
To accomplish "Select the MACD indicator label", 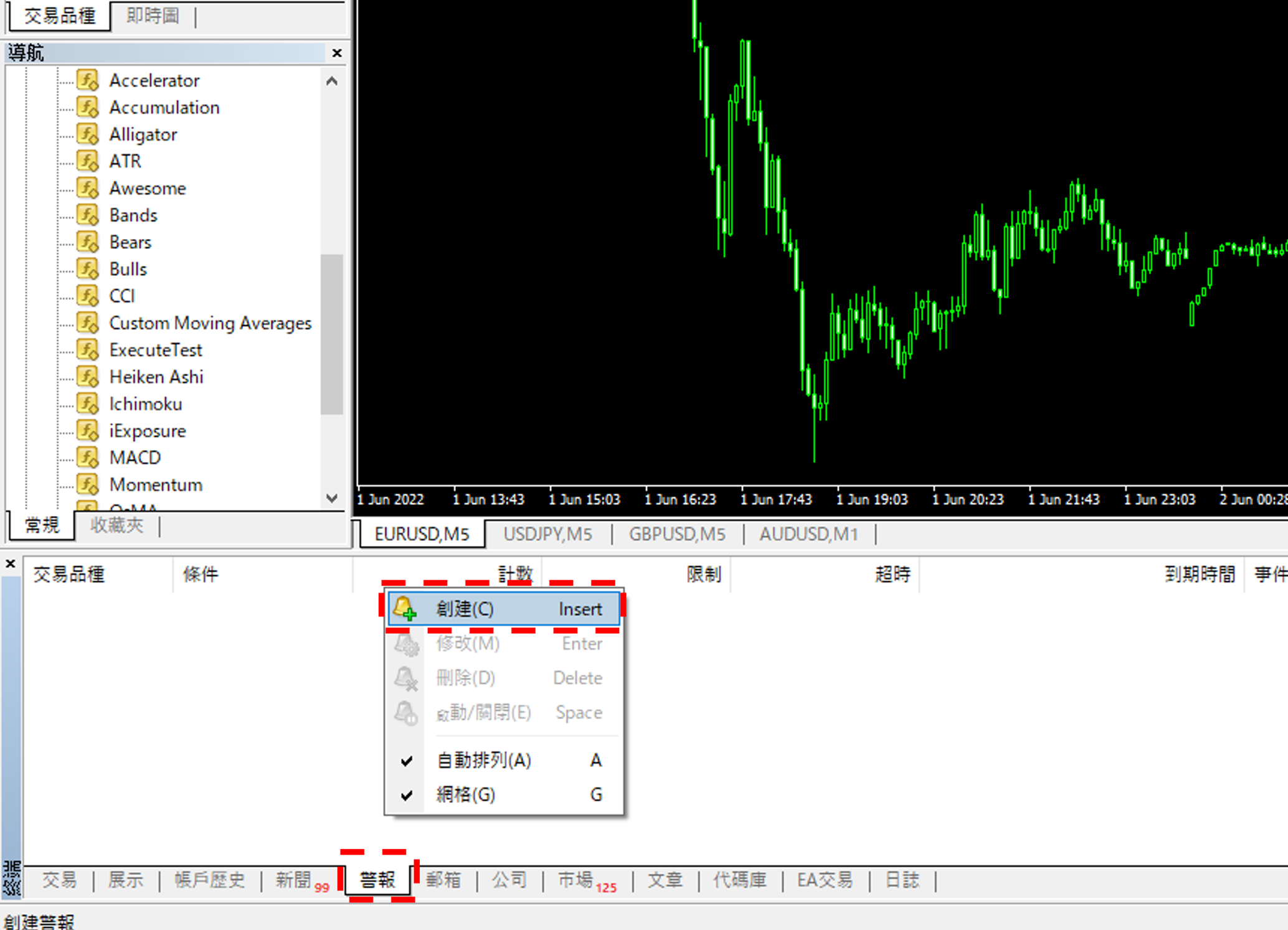I will pyautogui.click(x=135, y=458).
